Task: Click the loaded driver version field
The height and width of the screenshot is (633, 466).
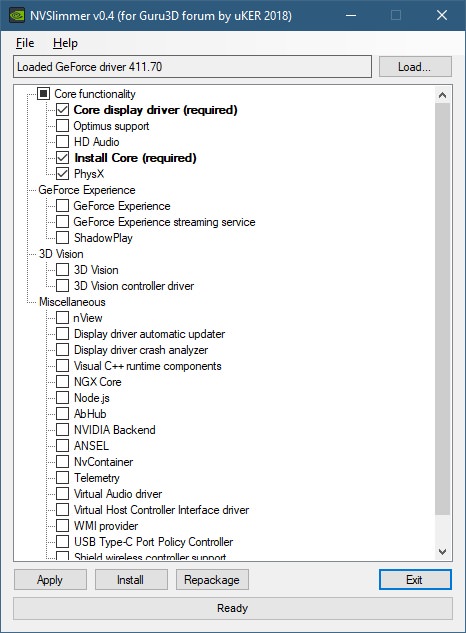Action: (x=192, y=67)
